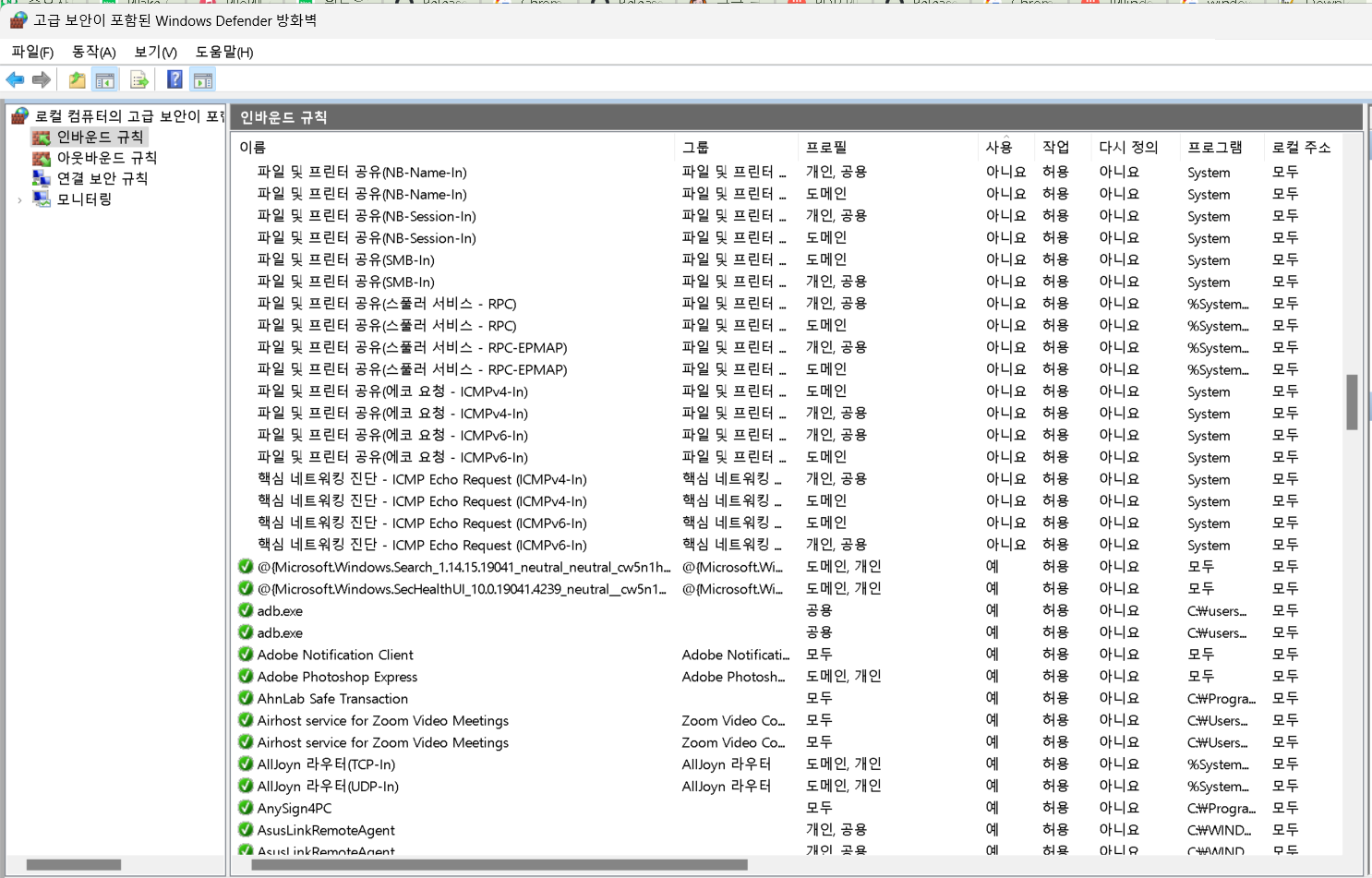
Task: Click 'C:\Progra...' program cell for AnySign4PC
Action: pos(1222,808)
